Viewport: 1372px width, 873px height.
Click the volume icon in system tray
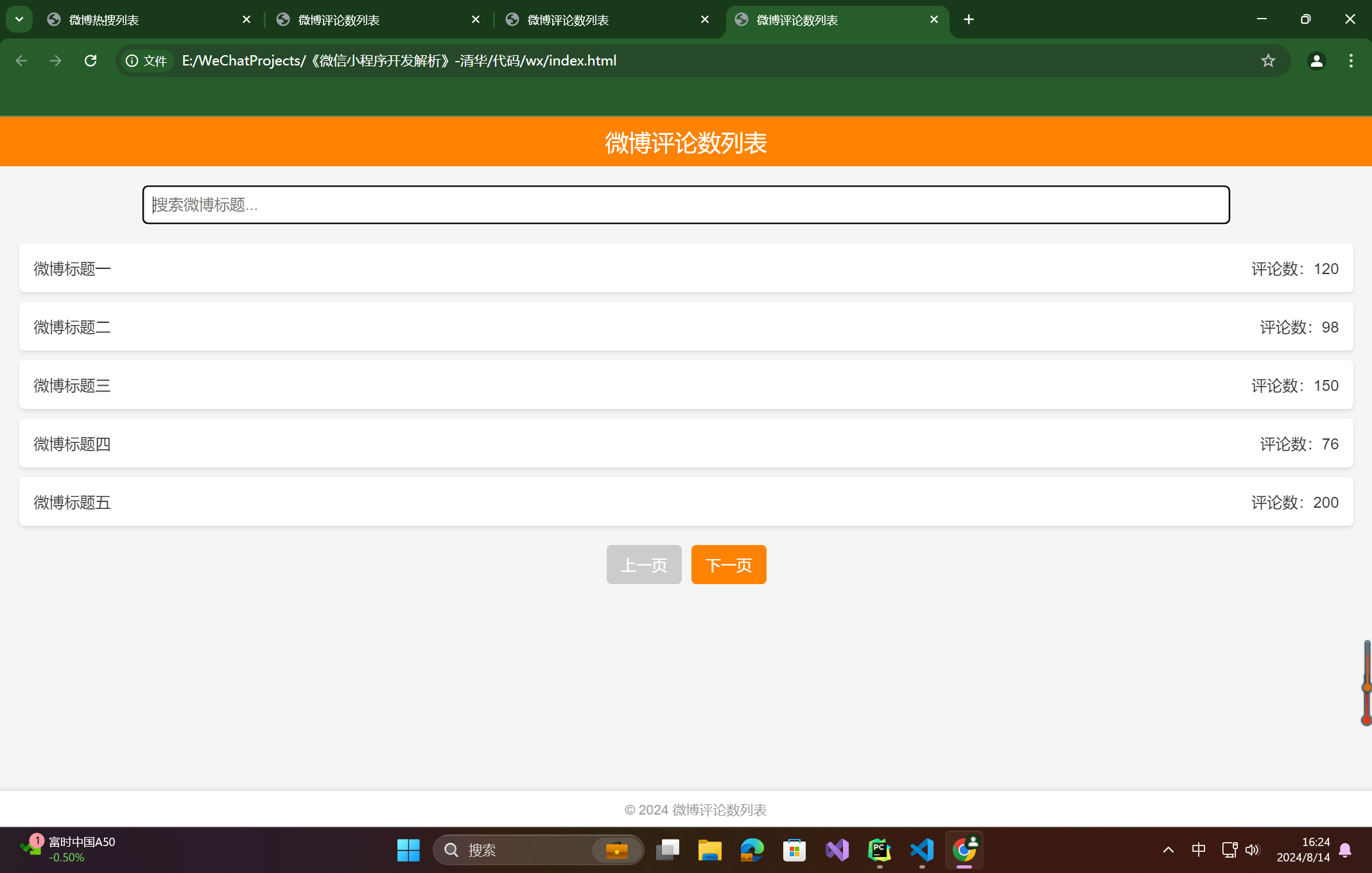point(1252,850)
